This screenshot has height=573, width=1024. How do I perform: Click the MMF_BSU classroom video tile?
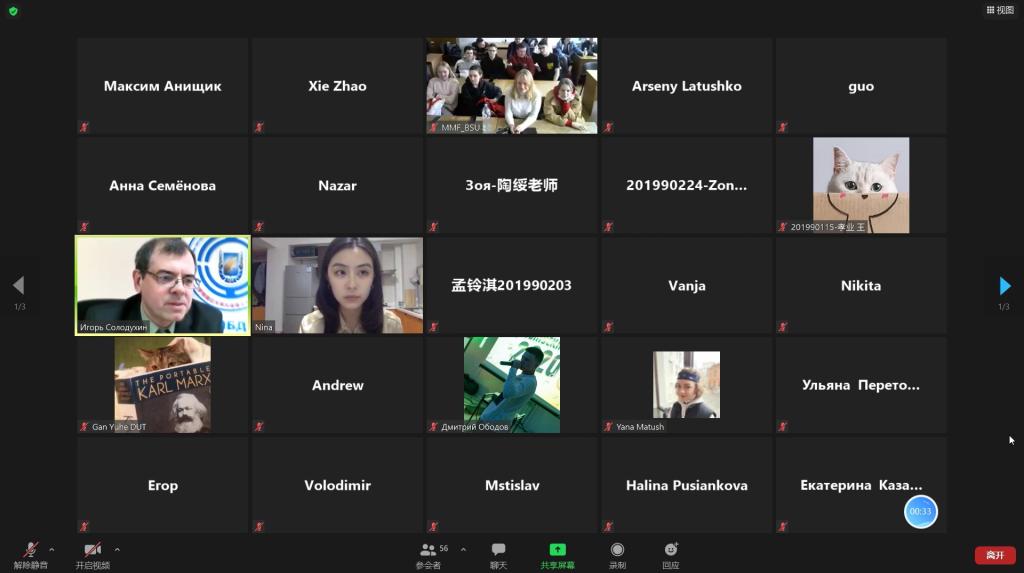512,85
